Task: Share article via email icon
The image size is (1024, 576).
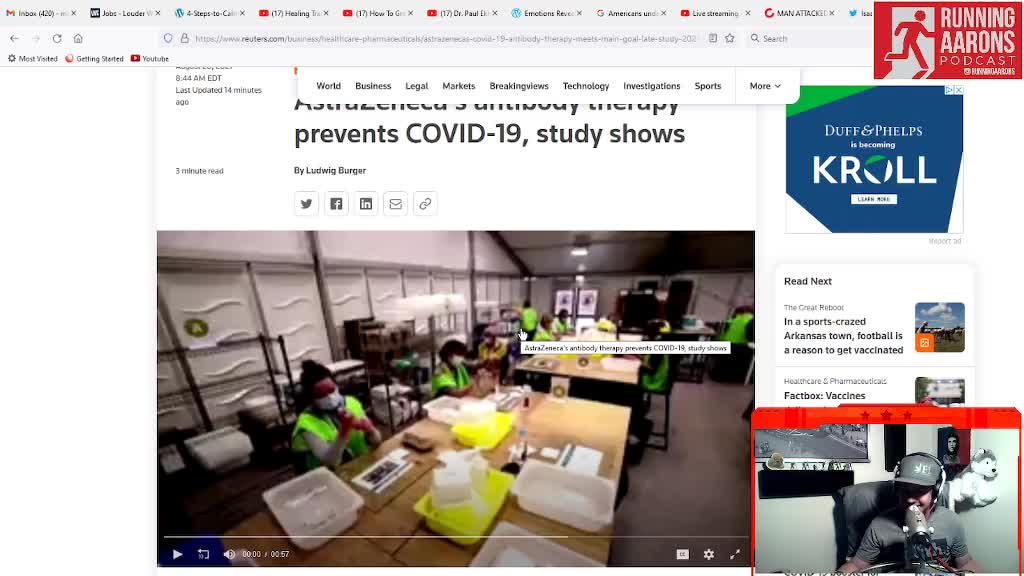Action: tap(396, 204)
